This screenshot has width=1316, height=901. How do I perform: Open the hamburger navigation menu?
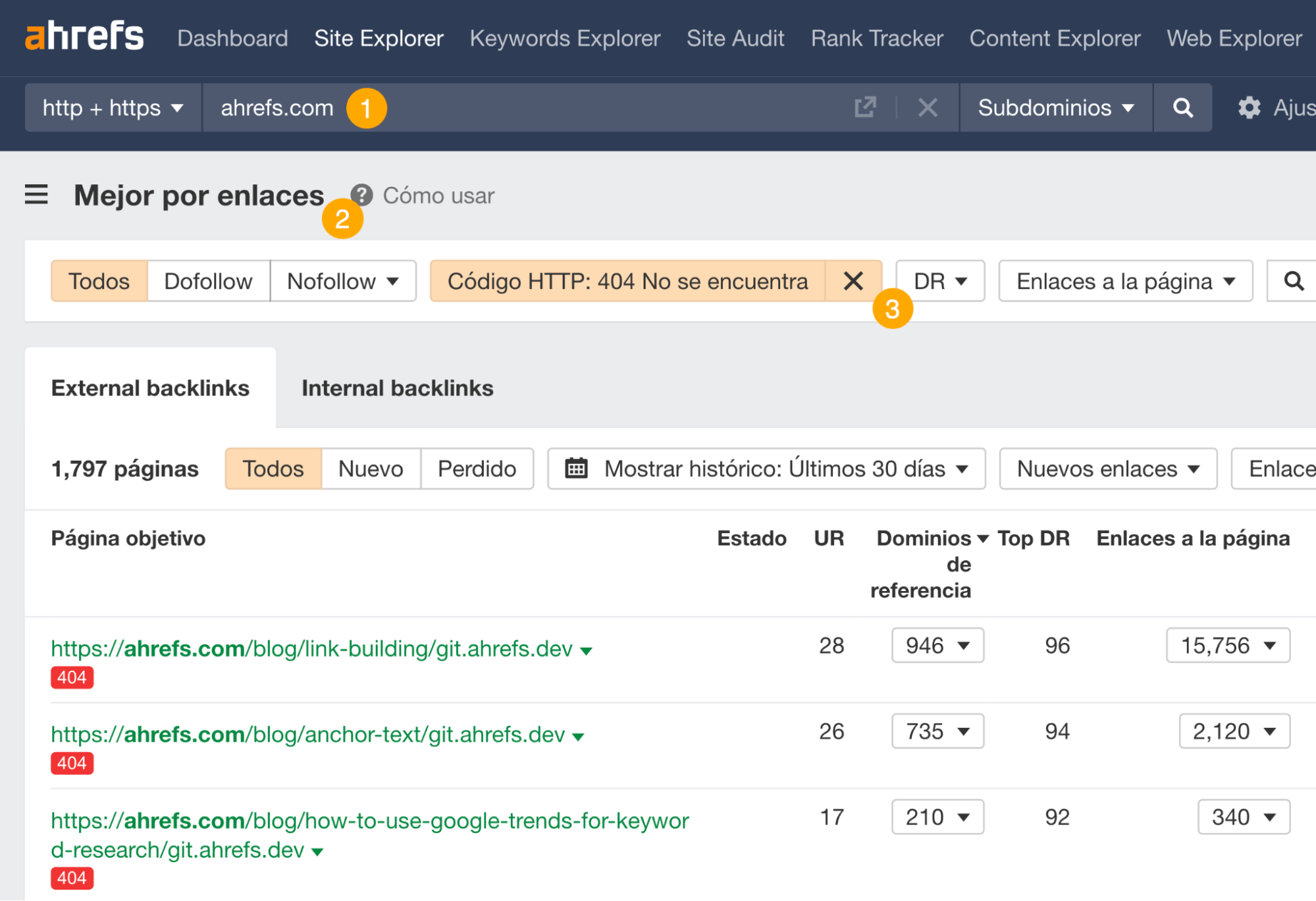[x=36, y=195]
